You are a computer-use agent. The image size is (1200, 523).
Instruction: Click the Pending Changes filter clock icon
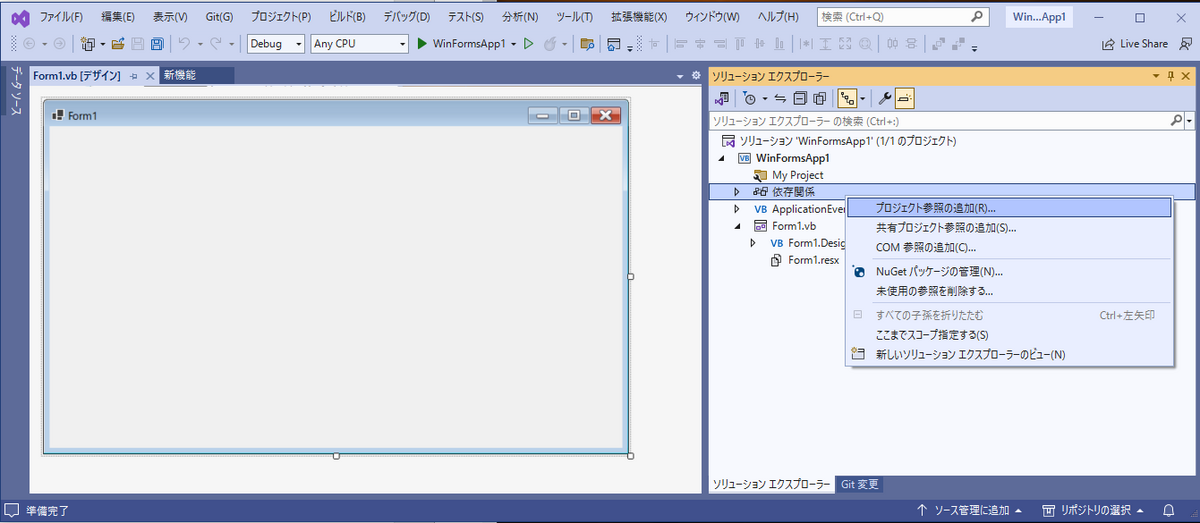coord(749,98)
